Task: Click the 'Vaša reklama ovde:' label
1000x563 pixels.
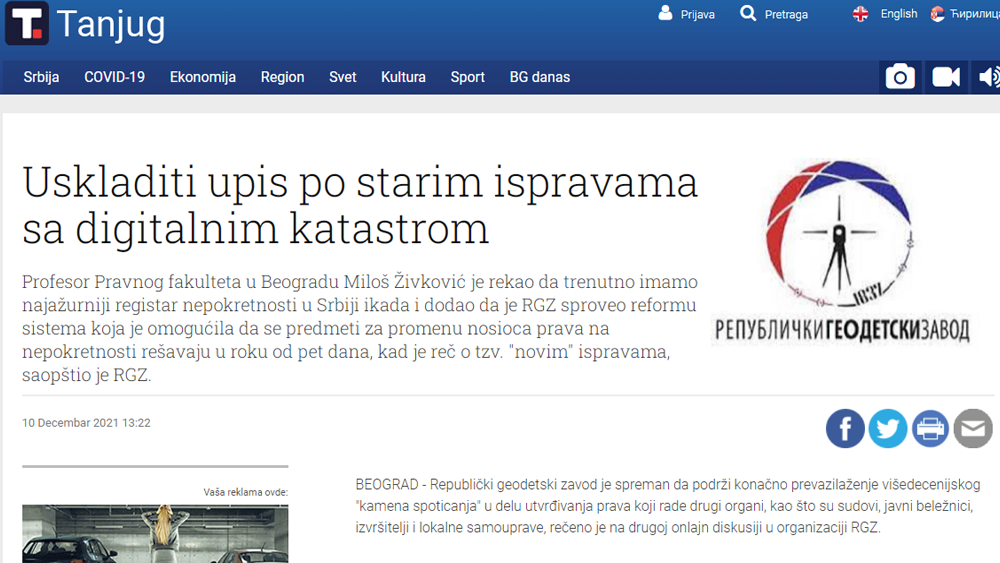Action: 246,492
